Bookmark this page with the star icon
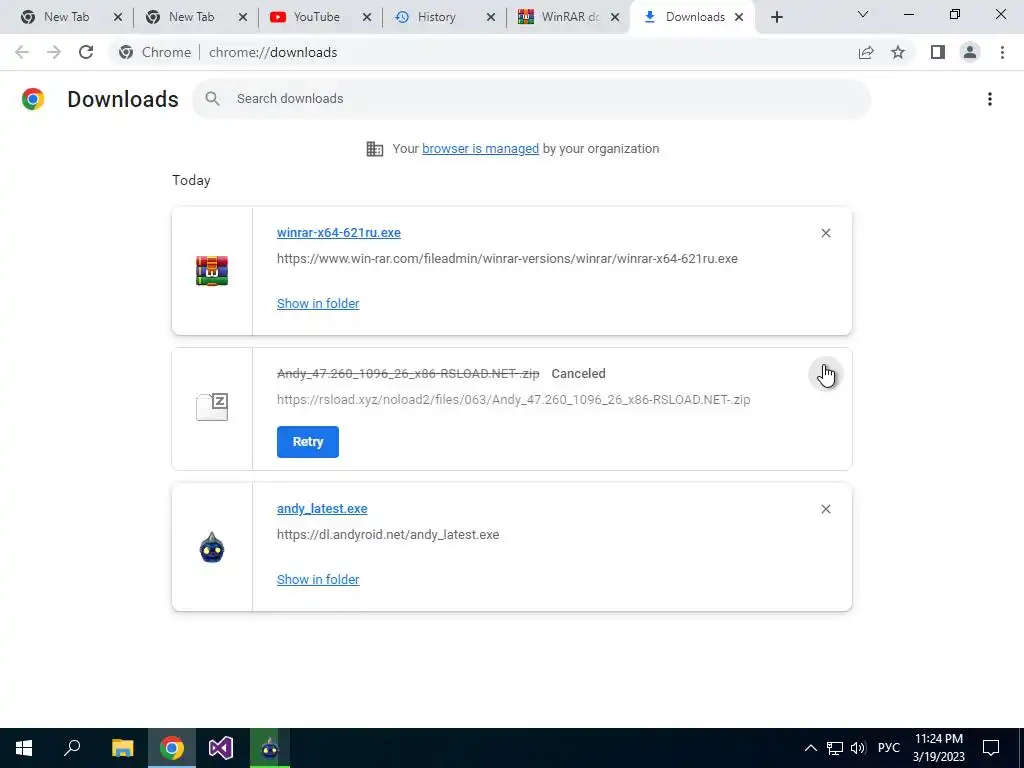The width and height of the screenshot is (1024, 768). 898,52
